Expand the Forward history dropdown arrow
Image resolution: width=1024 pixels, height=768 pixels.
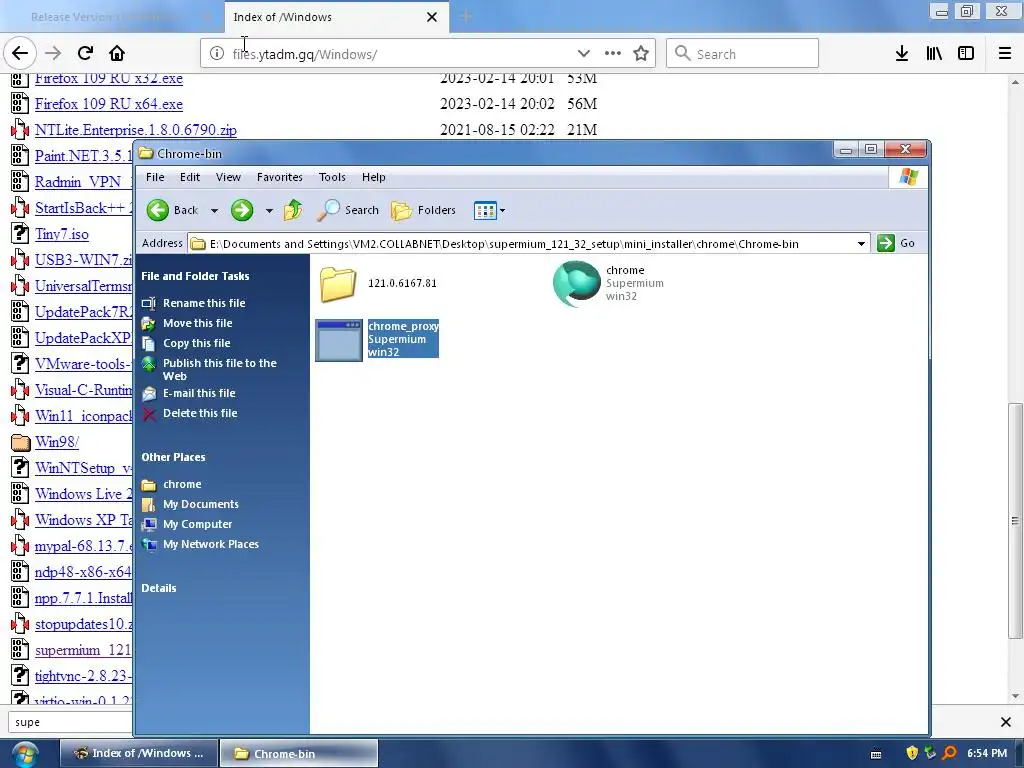269,211
